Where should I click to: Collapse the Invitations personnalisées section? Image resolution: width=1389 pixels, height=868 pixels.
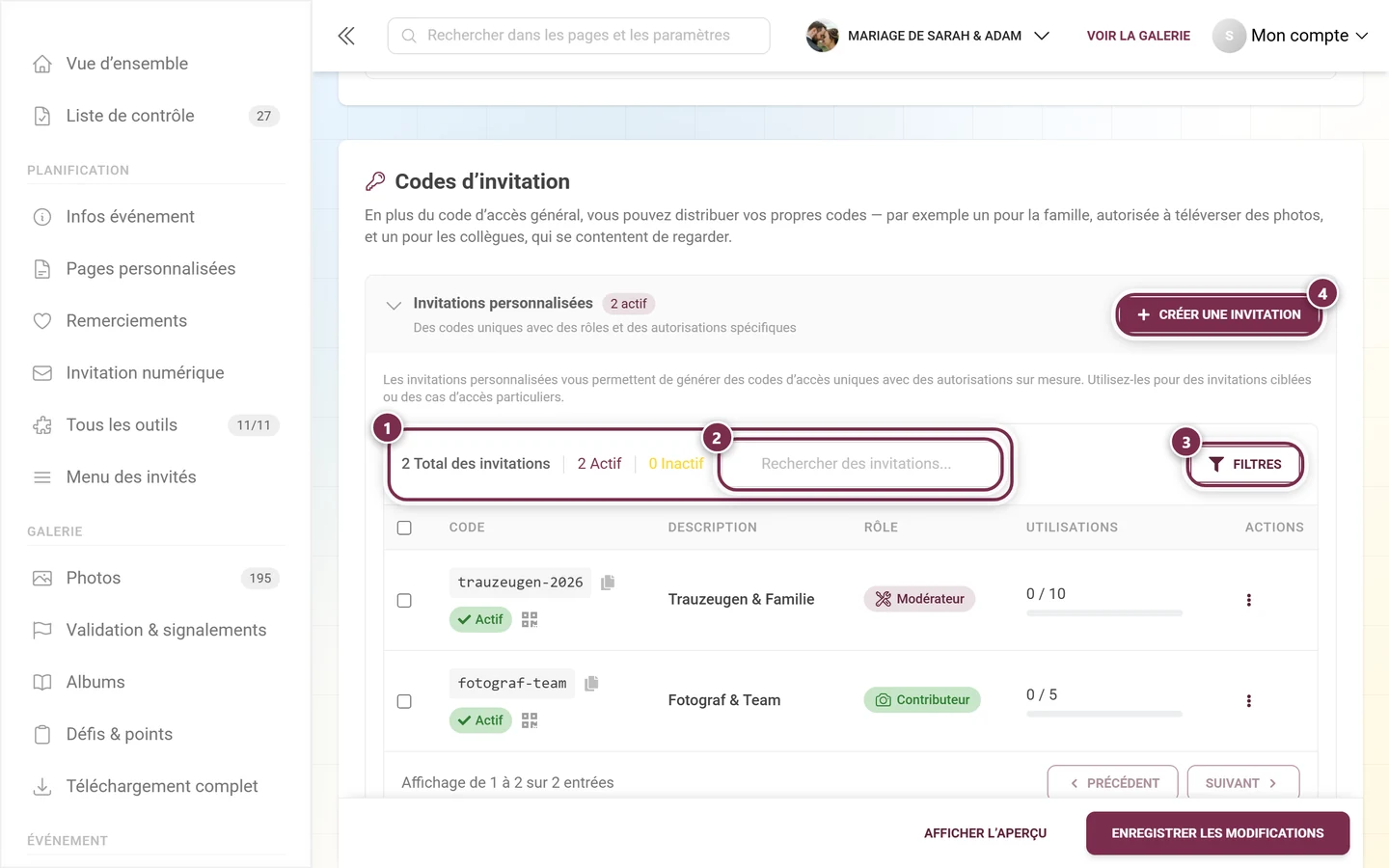pos(394,305)
